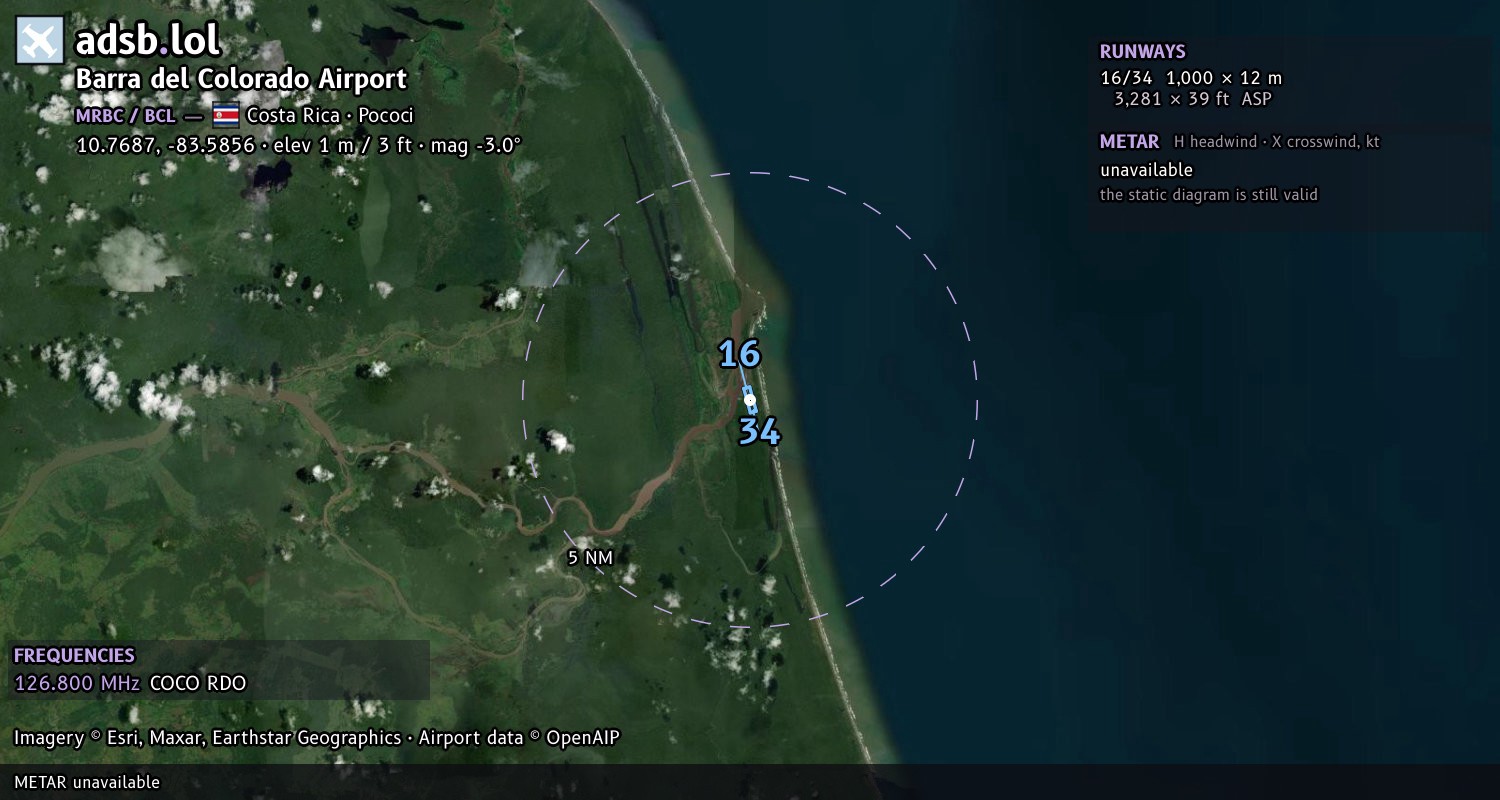Image resolution: width=1500 pixels, height=800 pixels.
Task: Click the "unavailable" METAR value in the panel
Action: coord(1147,170)
